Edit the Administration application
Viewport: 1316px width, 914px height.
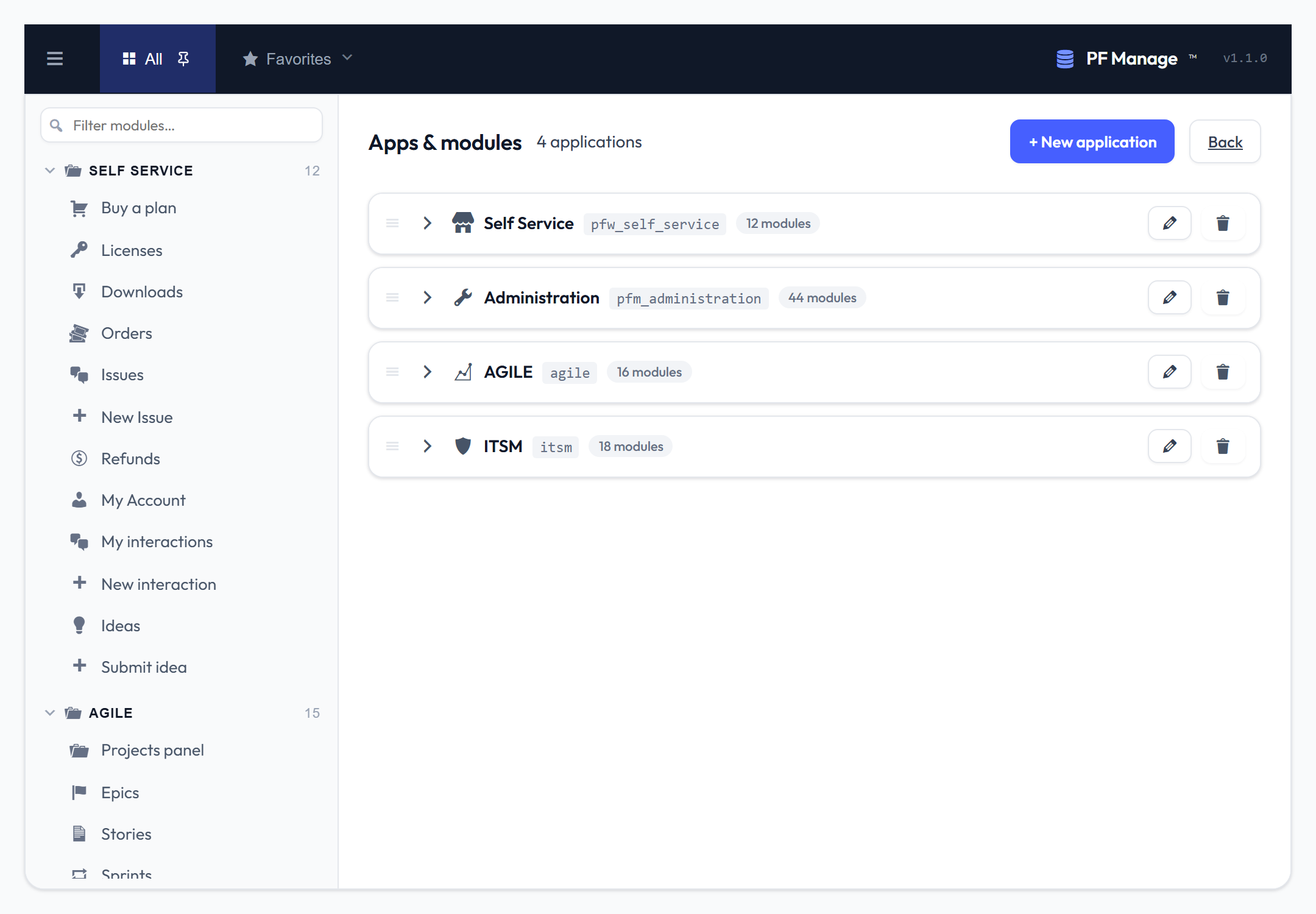(x=1169, y=297)
